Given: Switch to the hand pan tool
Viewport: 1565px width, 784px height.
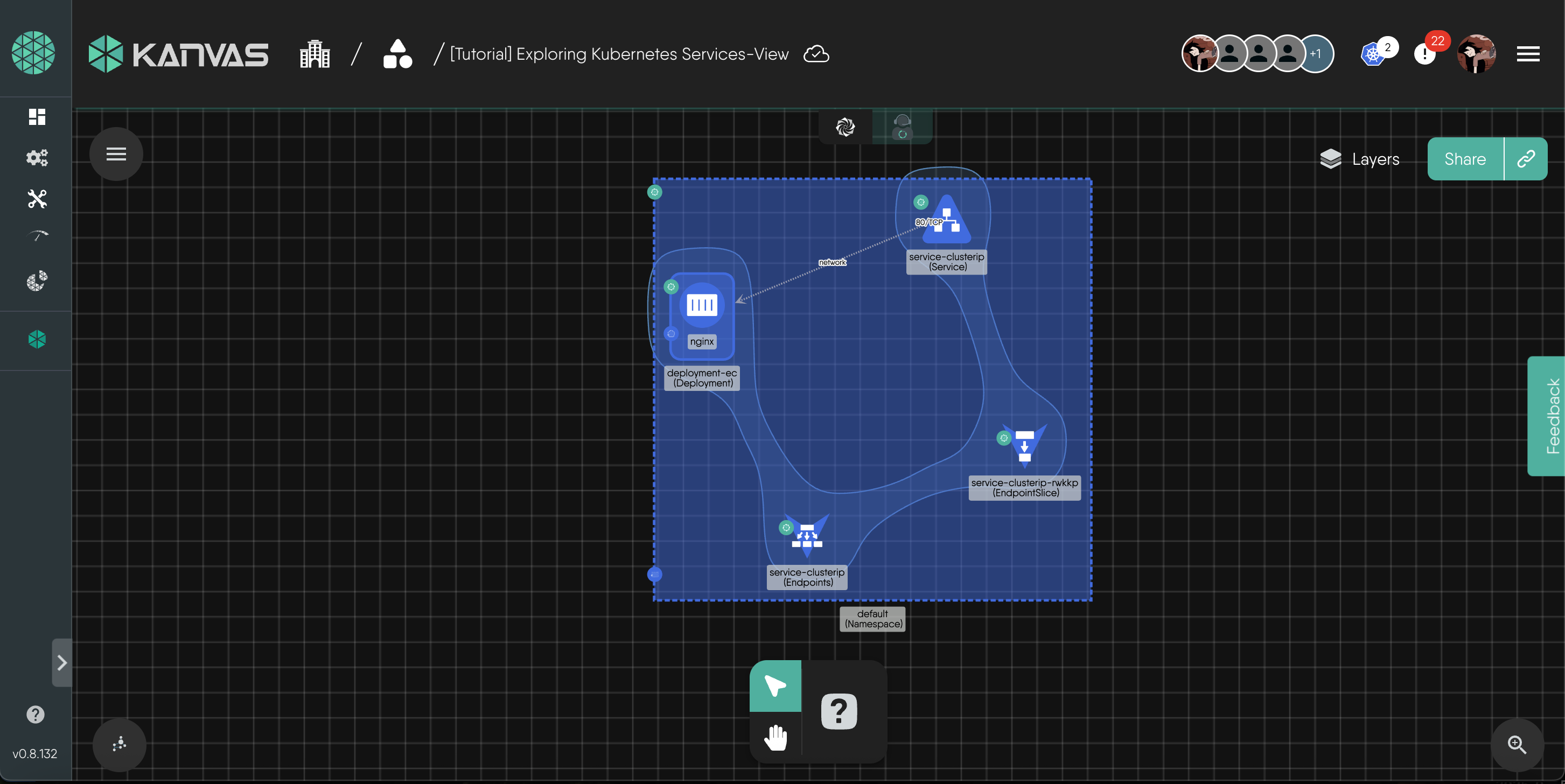Looking at the screenshot, I should (775, 737).
